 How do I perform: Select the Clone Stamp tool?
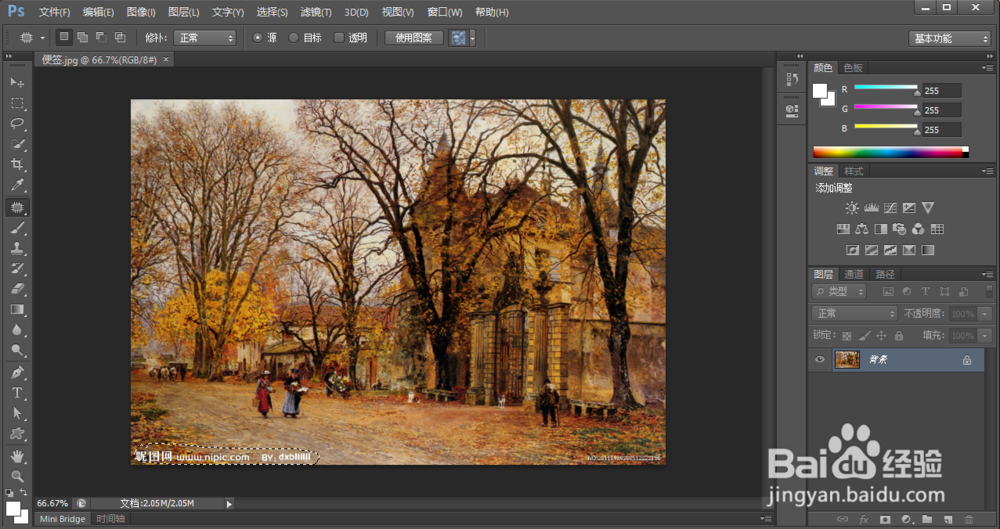coord(17,248)
